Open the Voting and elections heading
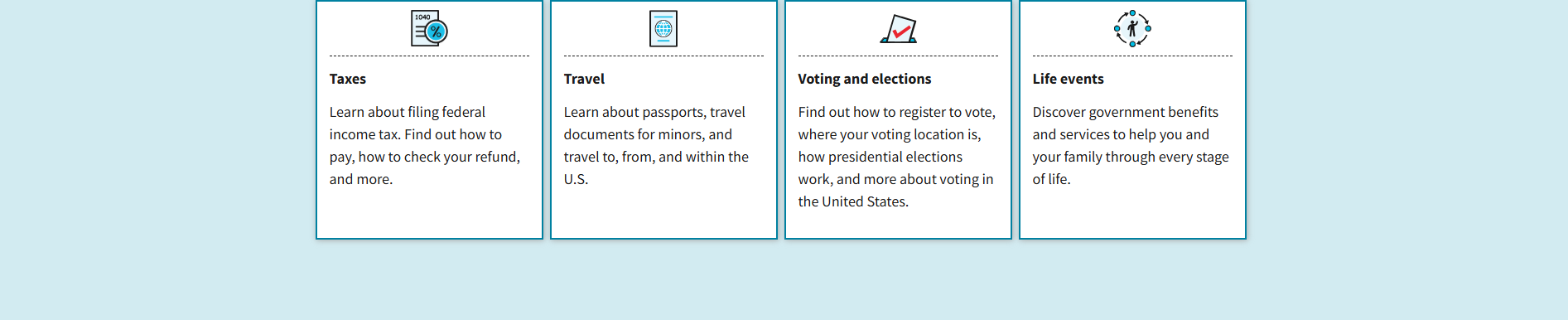The image size is (1568, 320). pyautogui.click(x=865, y=79)
